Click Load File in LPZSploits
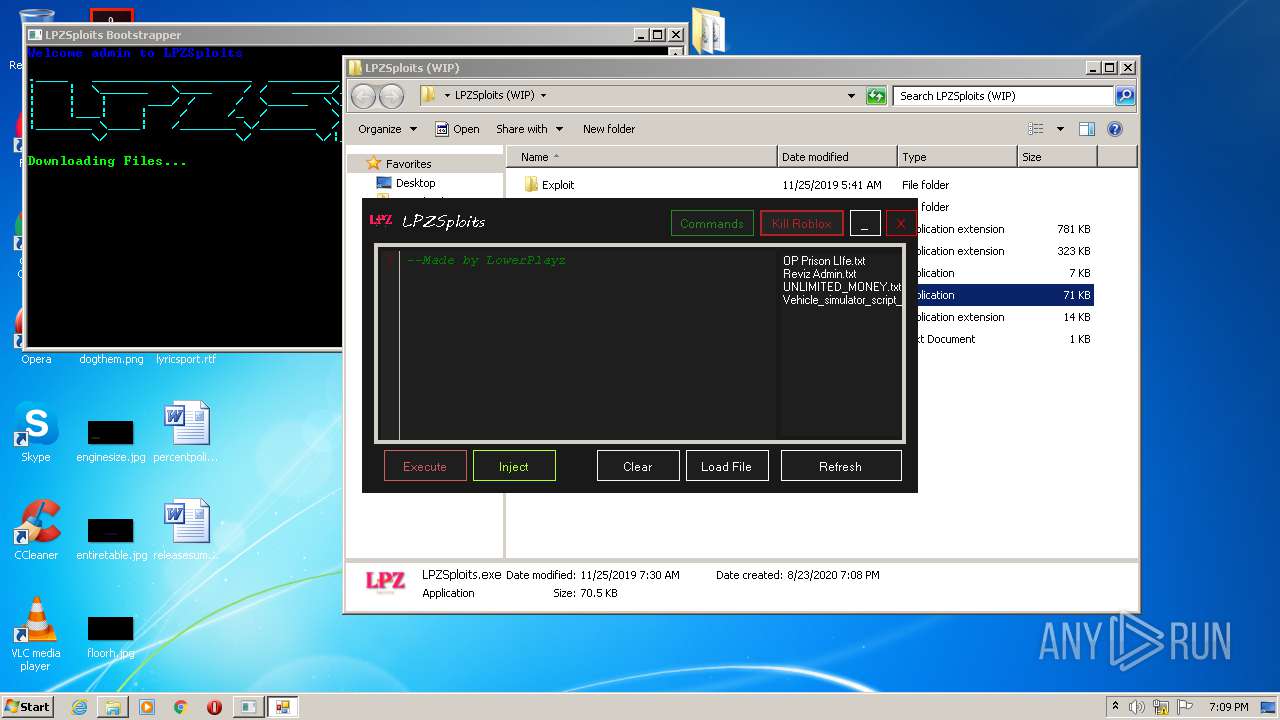 point(727,466)
